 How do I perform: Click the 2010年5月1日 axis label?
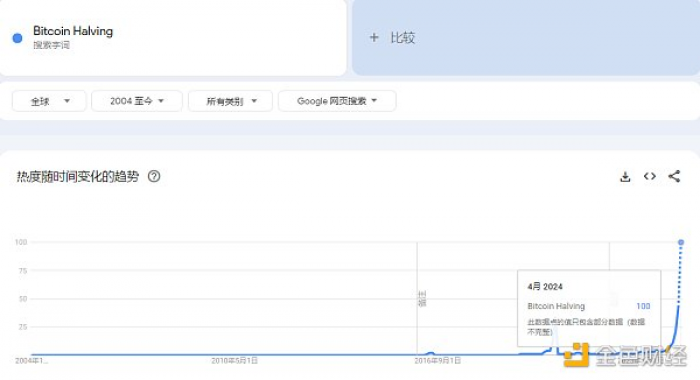(234, 360)
